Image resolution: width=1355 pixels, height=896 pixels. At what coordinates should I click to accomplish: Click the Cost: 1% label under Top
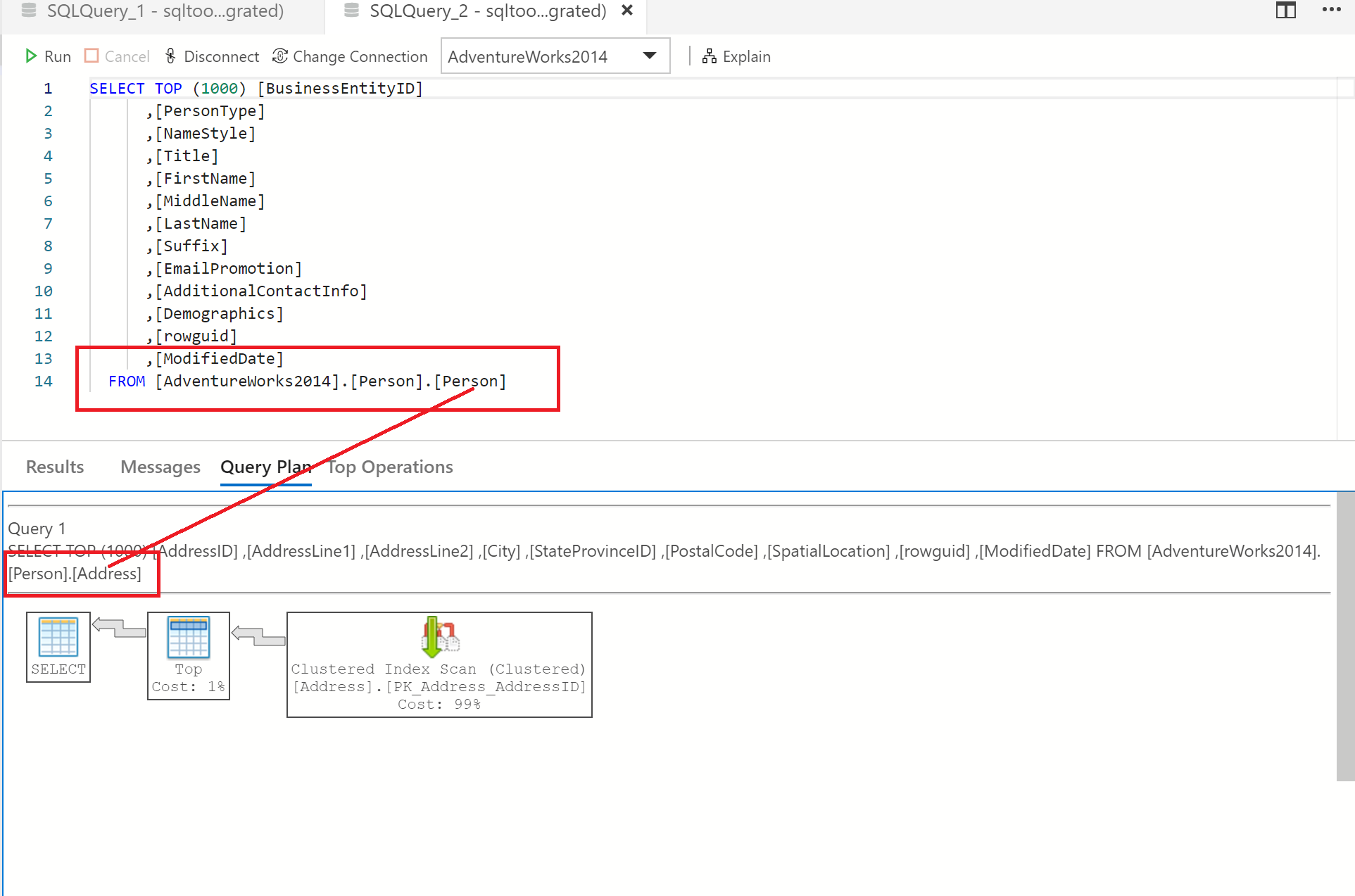coord(189,686)
